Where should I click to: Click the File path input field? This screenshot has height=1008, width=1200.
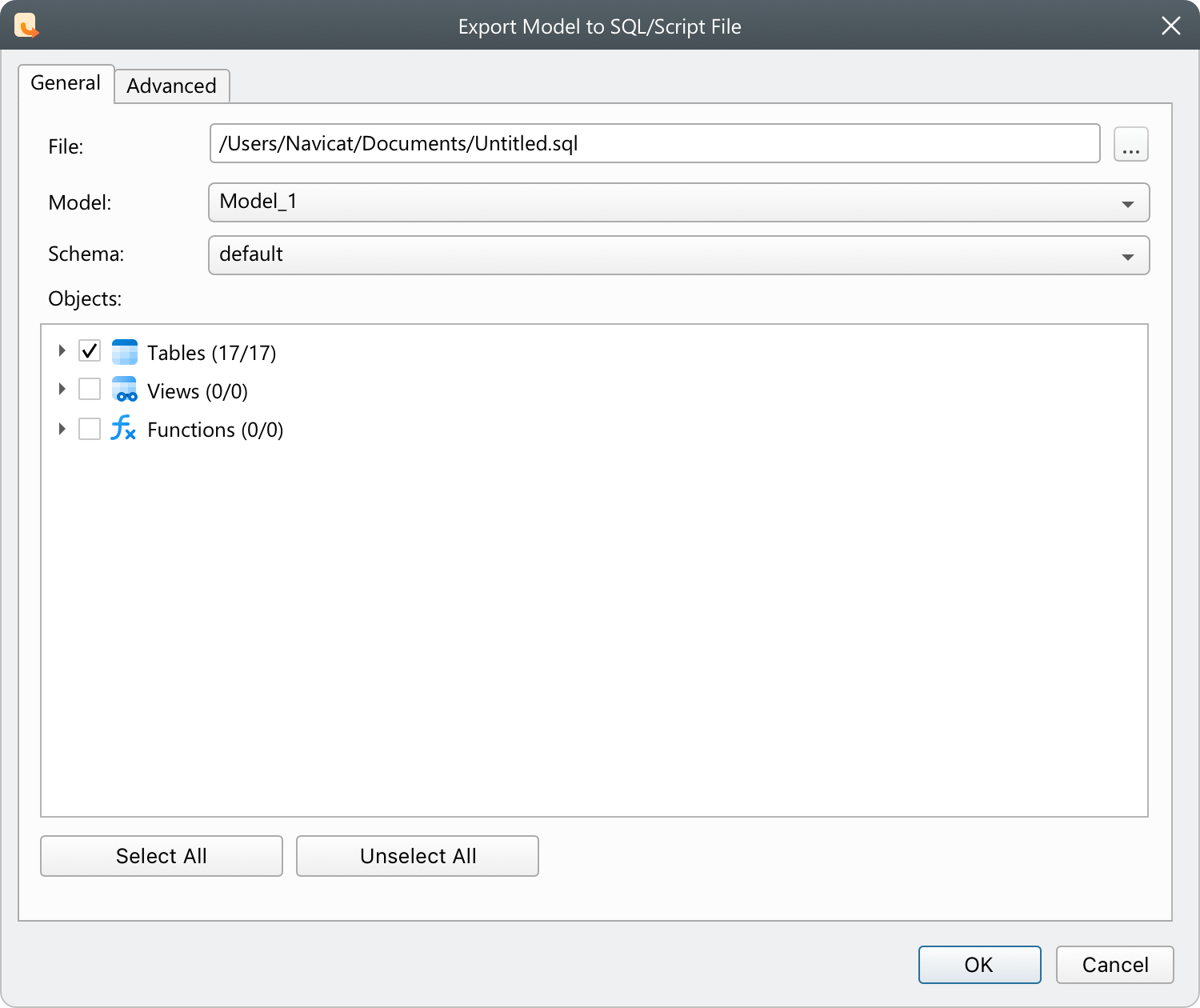pyautogui.click(x=654, y=143)
